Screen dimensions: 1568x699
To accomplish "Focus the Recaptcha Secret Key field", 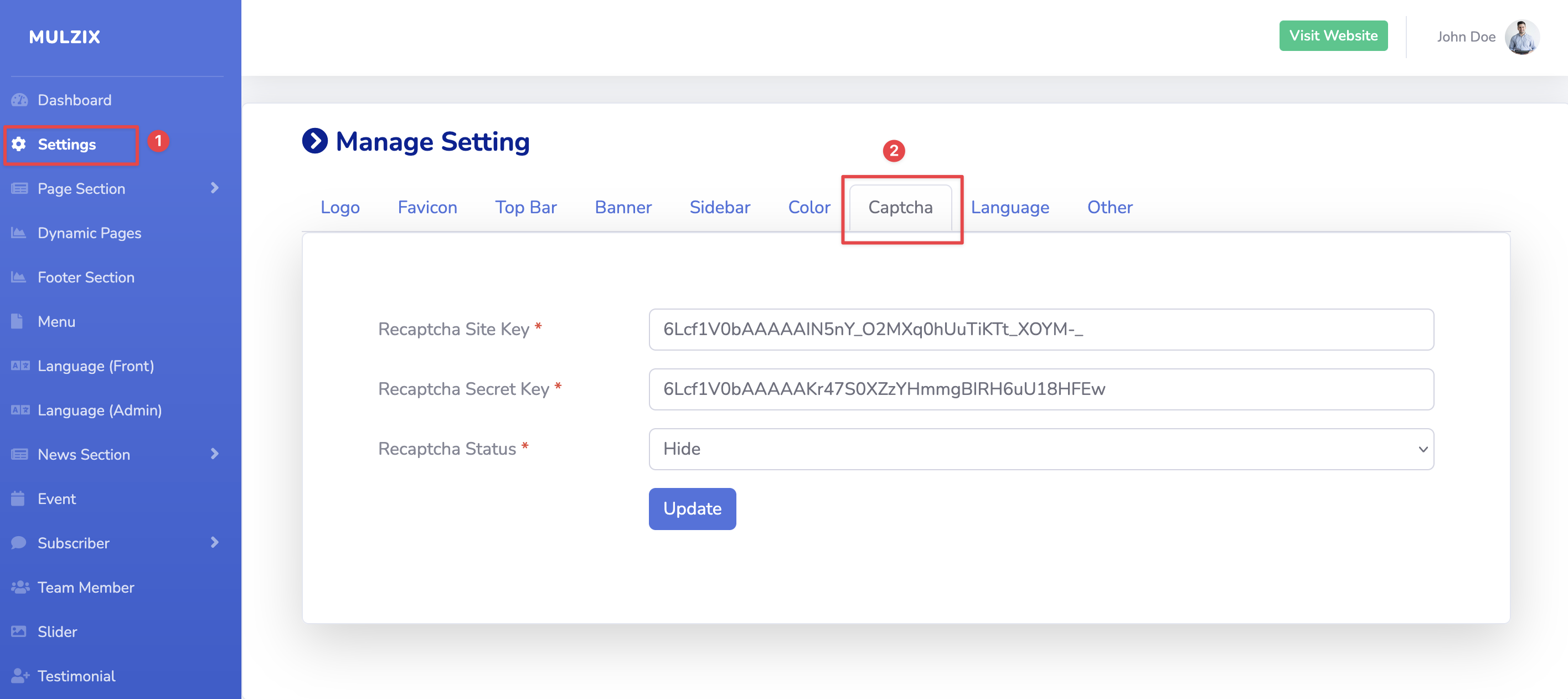I will click(x=1041, y=390).
